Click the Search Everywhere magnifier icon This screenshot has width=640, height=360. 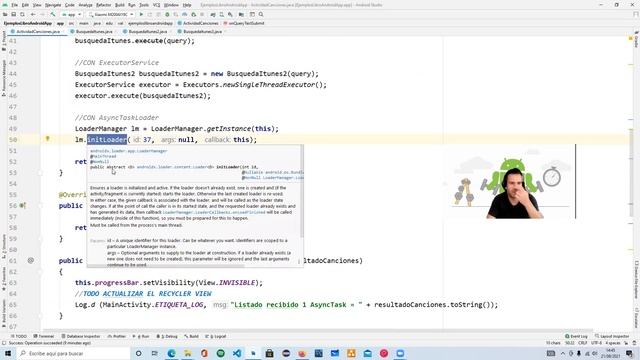(261, 14)
